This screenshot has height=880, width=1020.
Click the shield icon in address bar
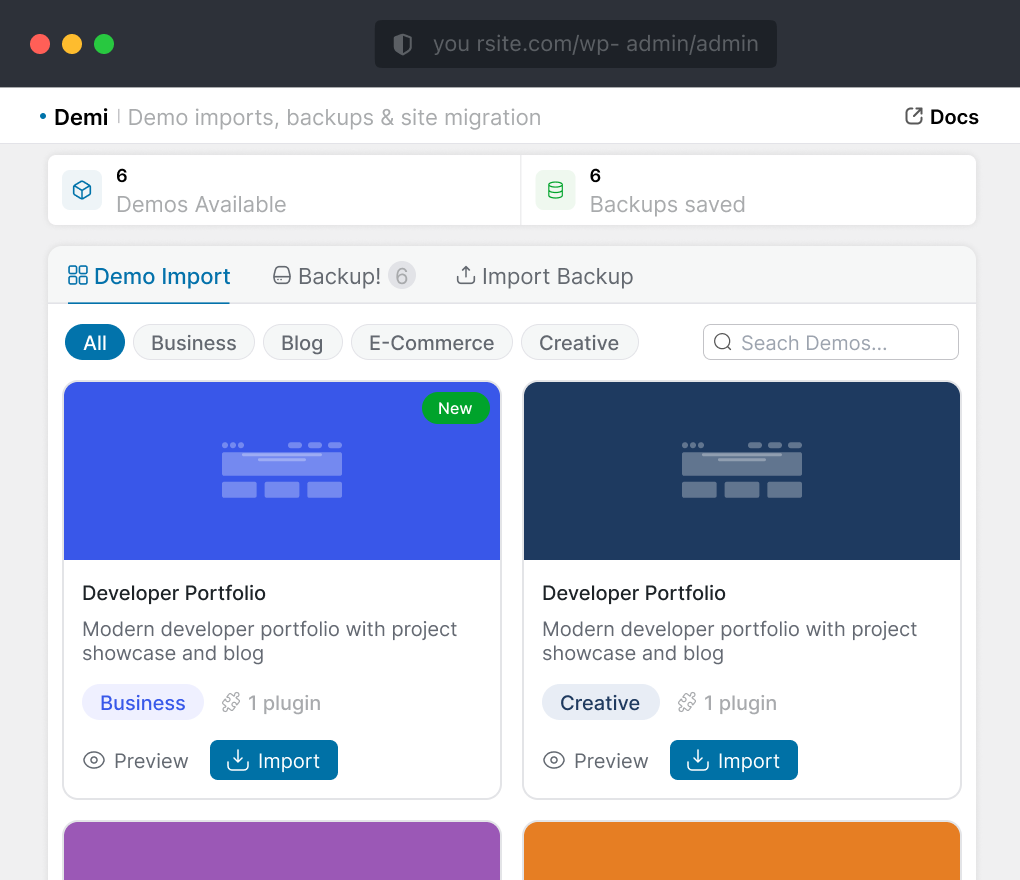click(x=403, y=44)
